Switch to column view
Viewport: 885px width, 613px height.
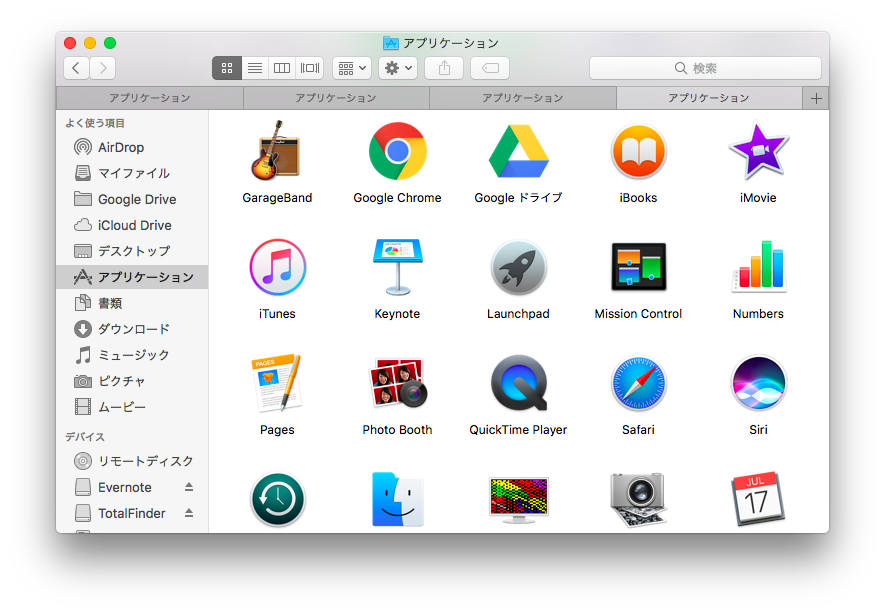pyautogui.click(x=282, y=68)
